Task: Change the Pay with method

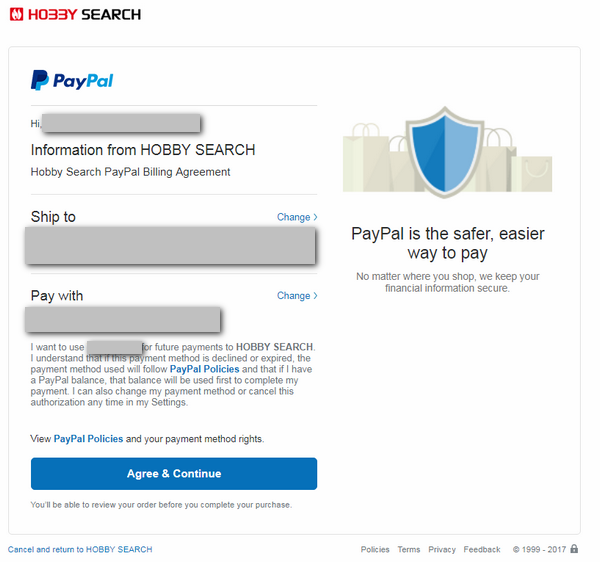Action: point(297,296)
